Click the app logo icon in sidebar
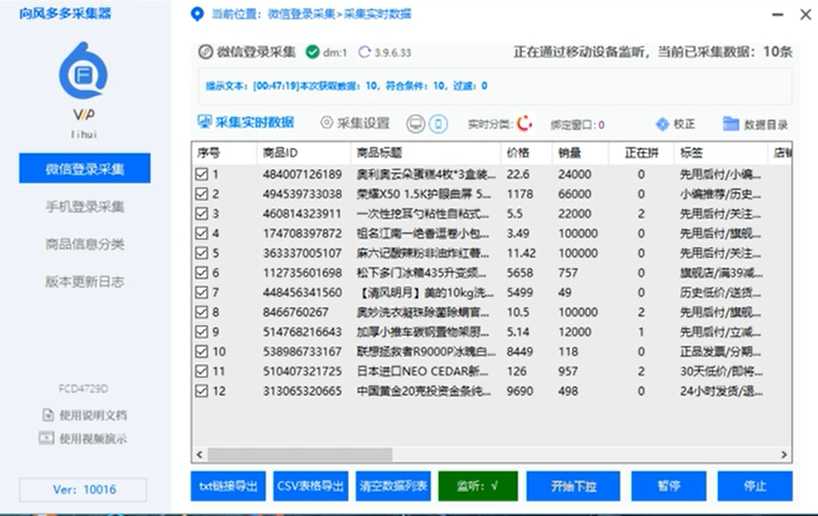 click(x=83, y=71)
